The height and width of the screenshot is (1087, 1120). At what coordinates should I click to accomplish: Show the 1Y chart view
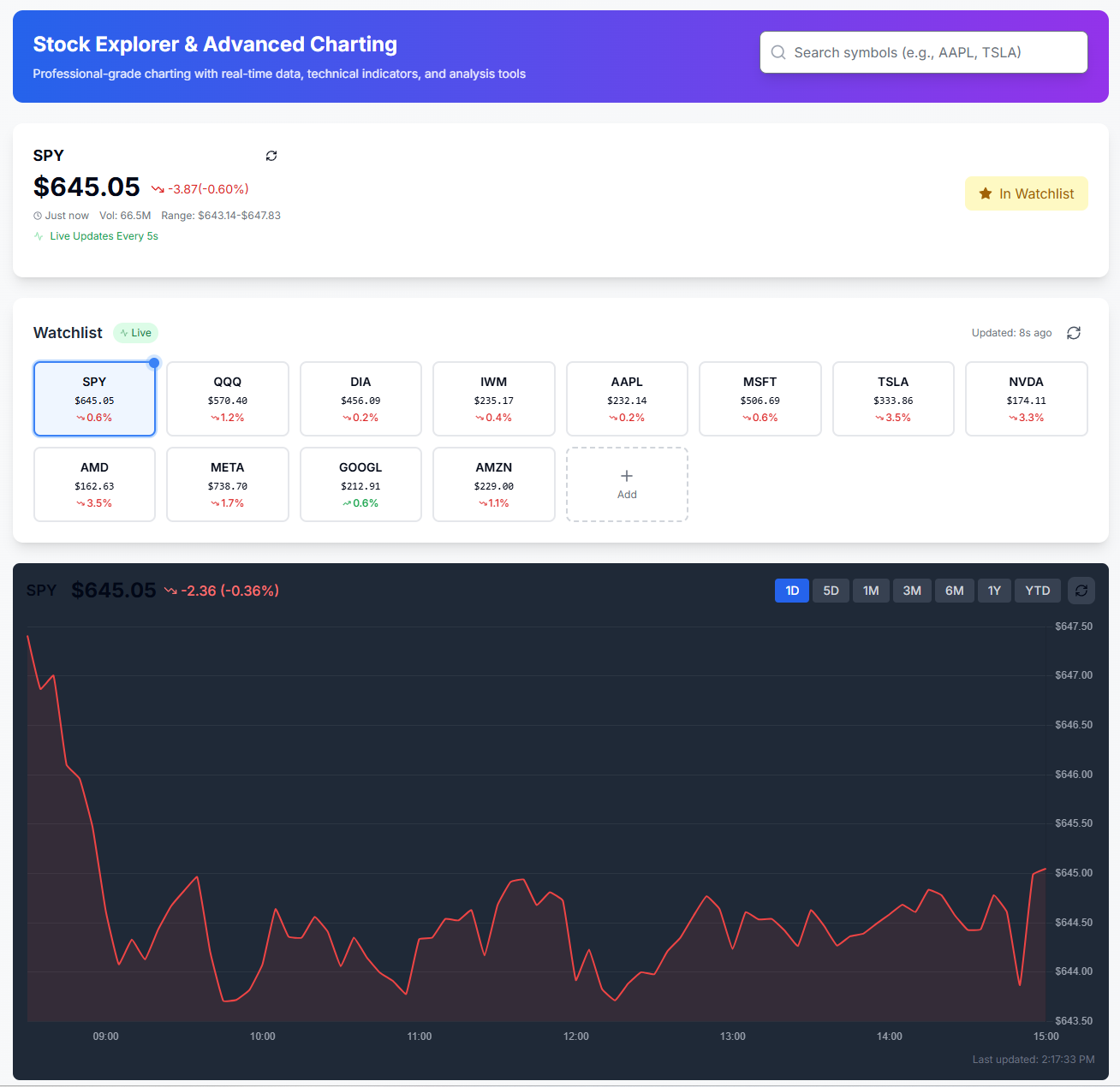point(994,591)
